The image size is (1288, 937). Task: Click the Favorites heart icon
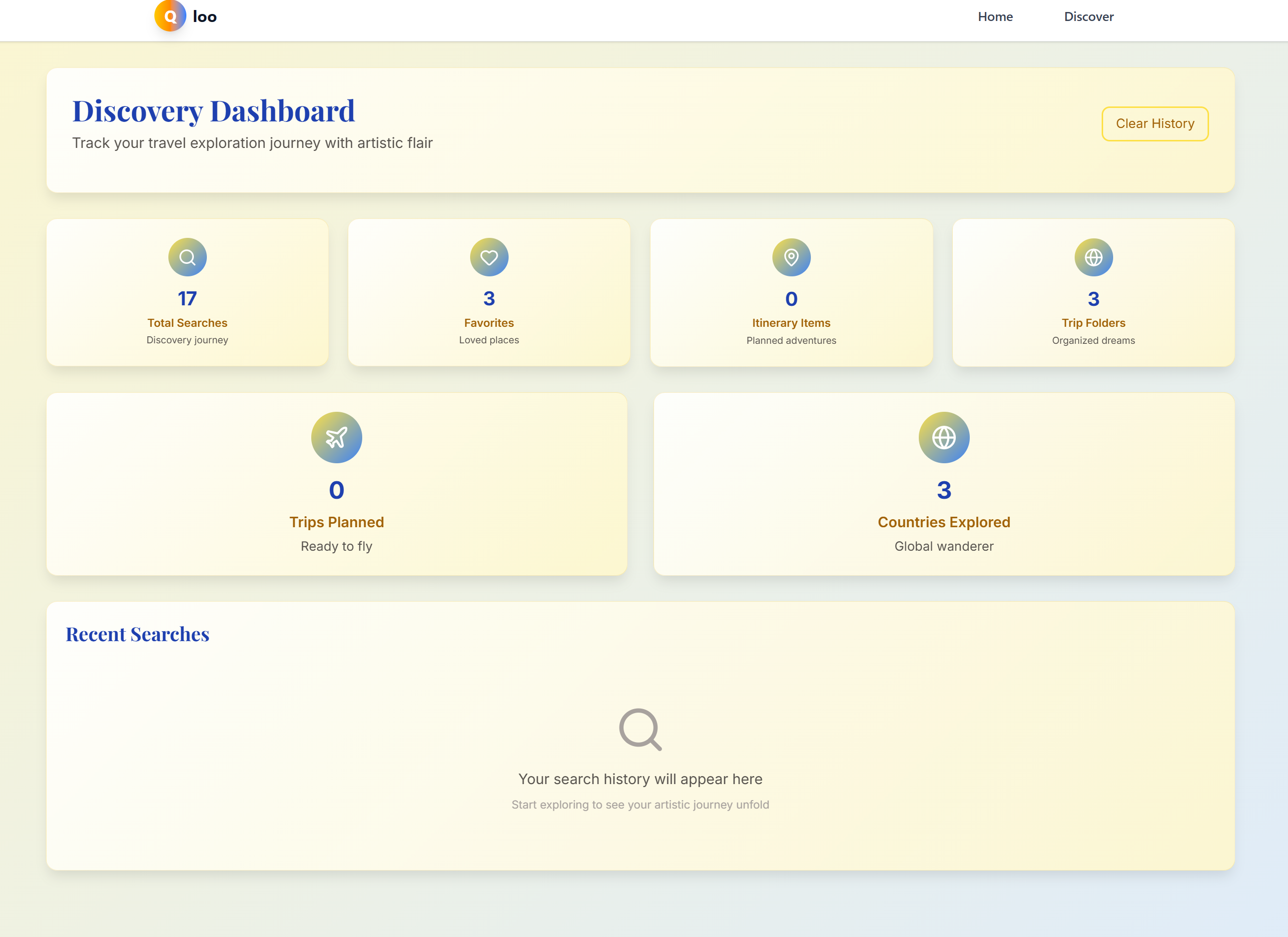tap(489, 257)
